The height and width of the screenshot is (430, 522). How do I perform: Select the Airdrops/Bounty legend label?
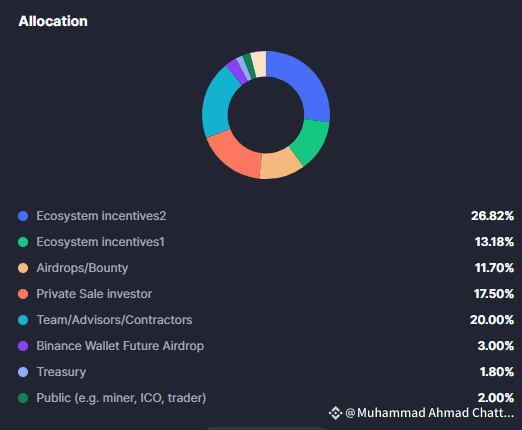click(x=82, y=268)
